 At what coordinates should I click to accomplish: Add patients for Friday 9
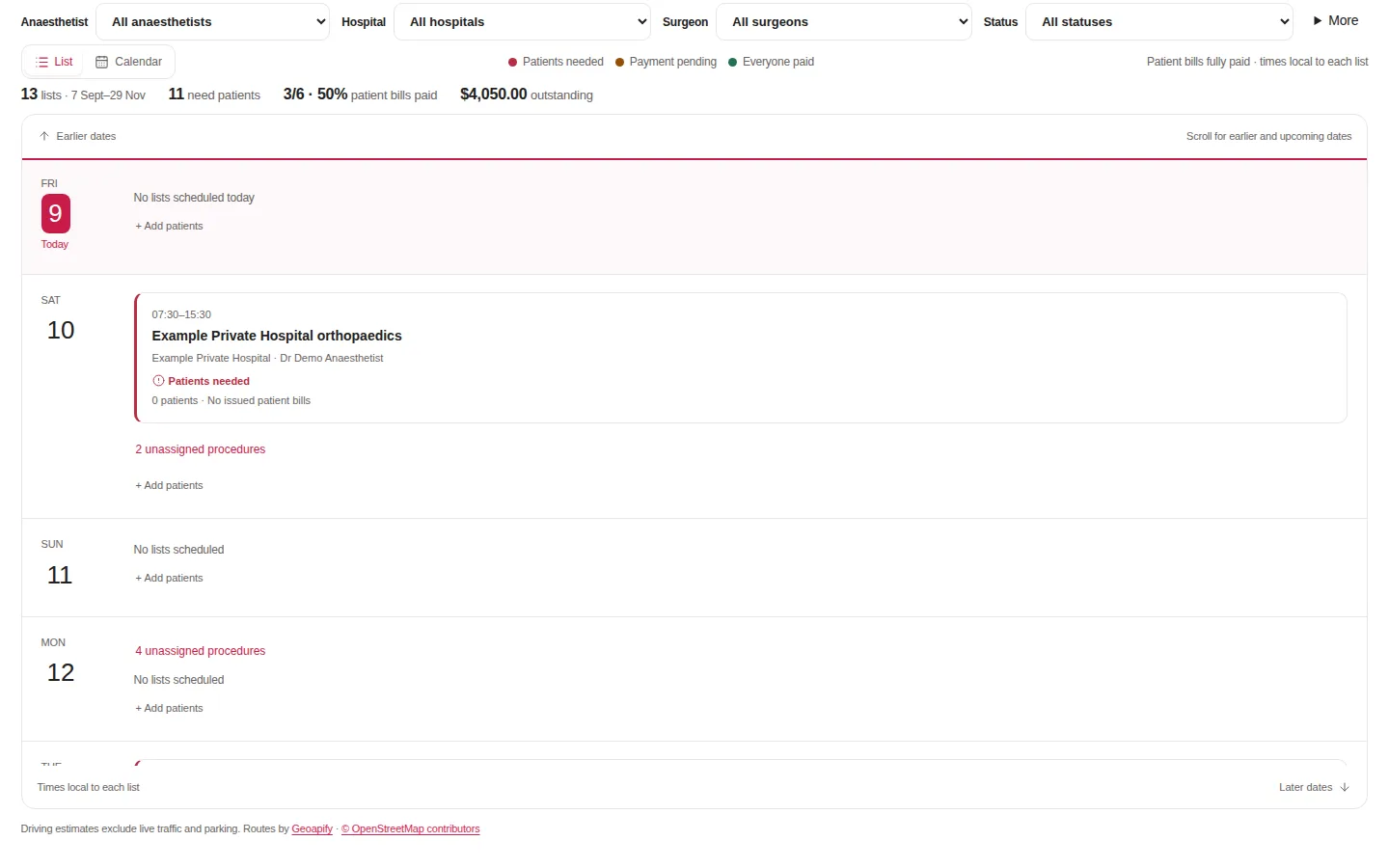[169, 226]
